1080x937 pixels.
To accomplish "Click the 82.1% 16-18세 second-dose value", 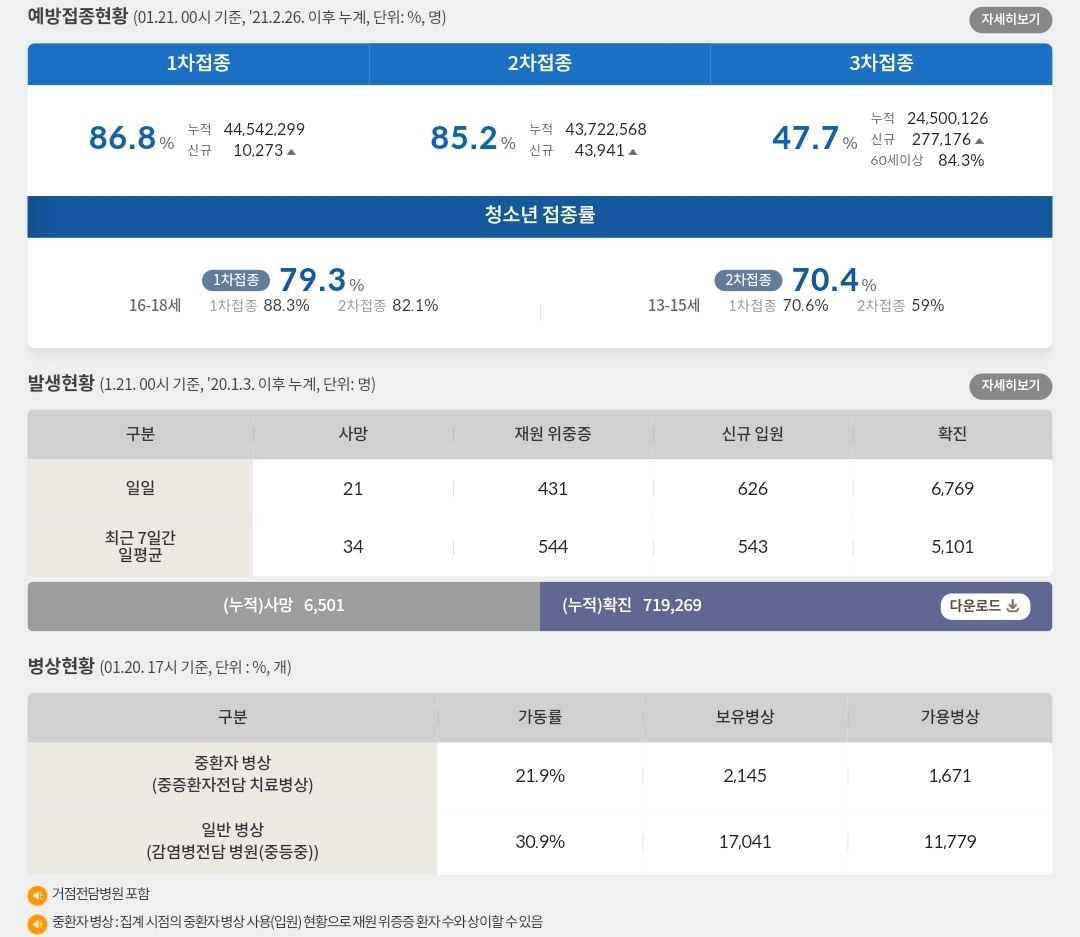I will click(415, 305).
